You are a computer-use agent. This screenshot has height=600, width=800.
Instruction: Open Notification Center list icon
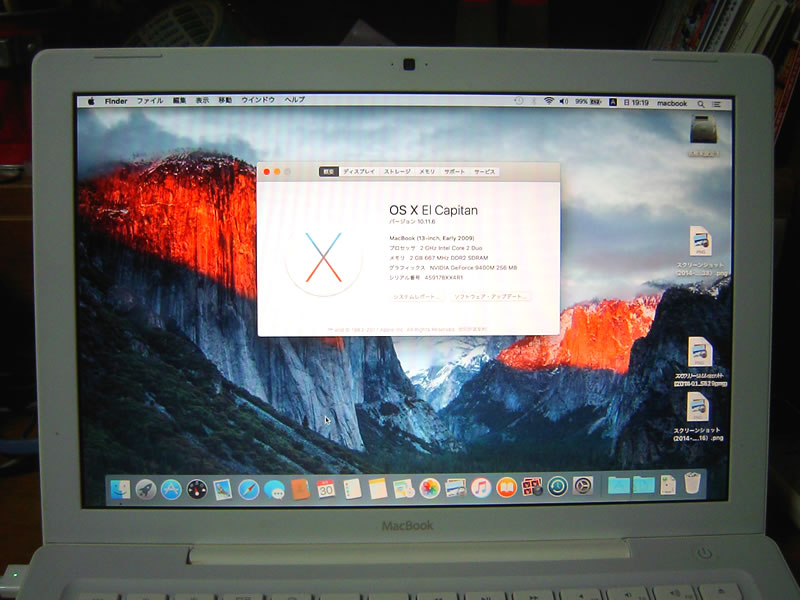pyautogui.click(x=717, y=104)
